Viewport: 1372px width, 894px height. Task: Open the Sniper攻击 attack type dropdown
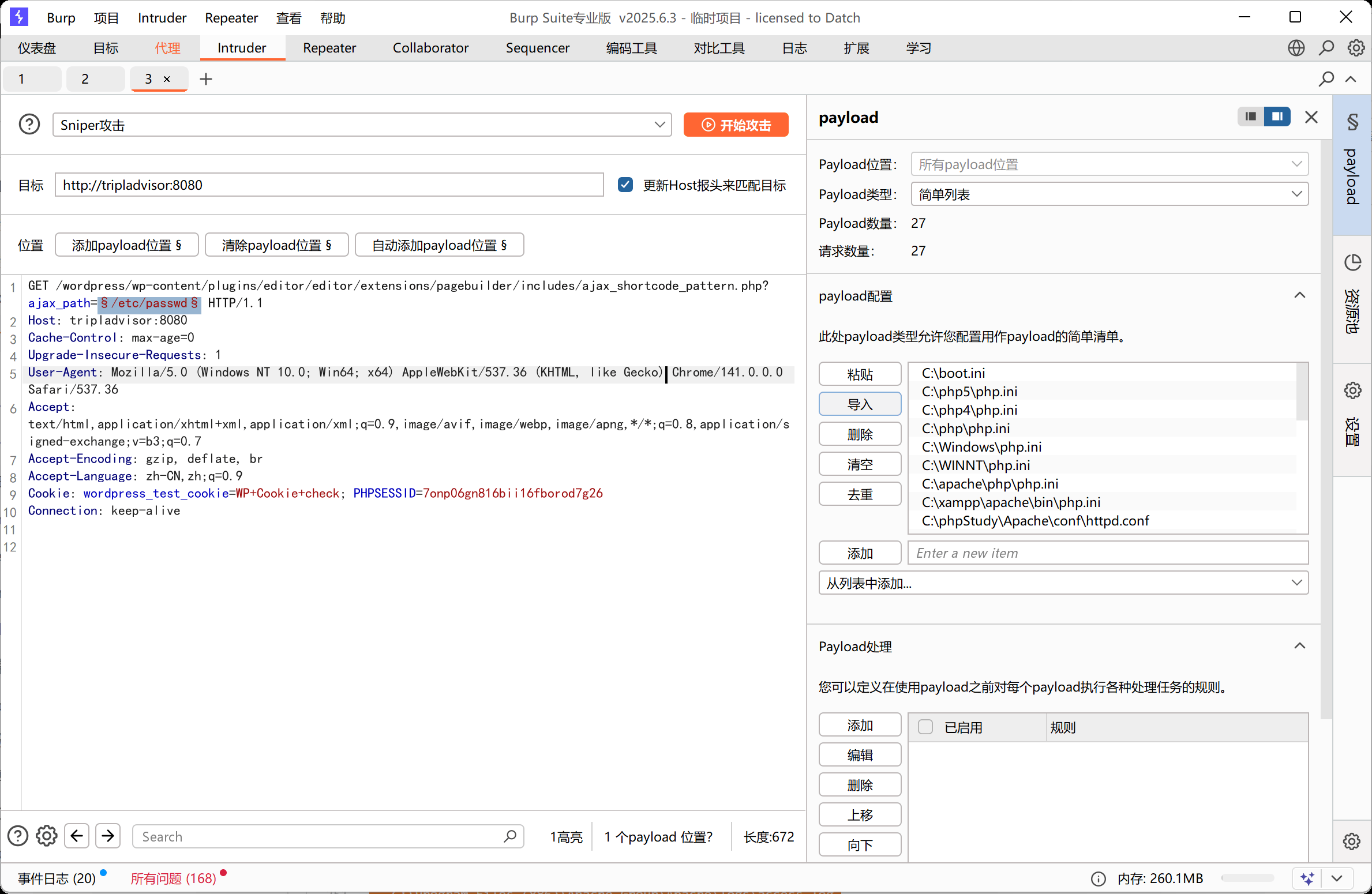click(x=659, y=125)
